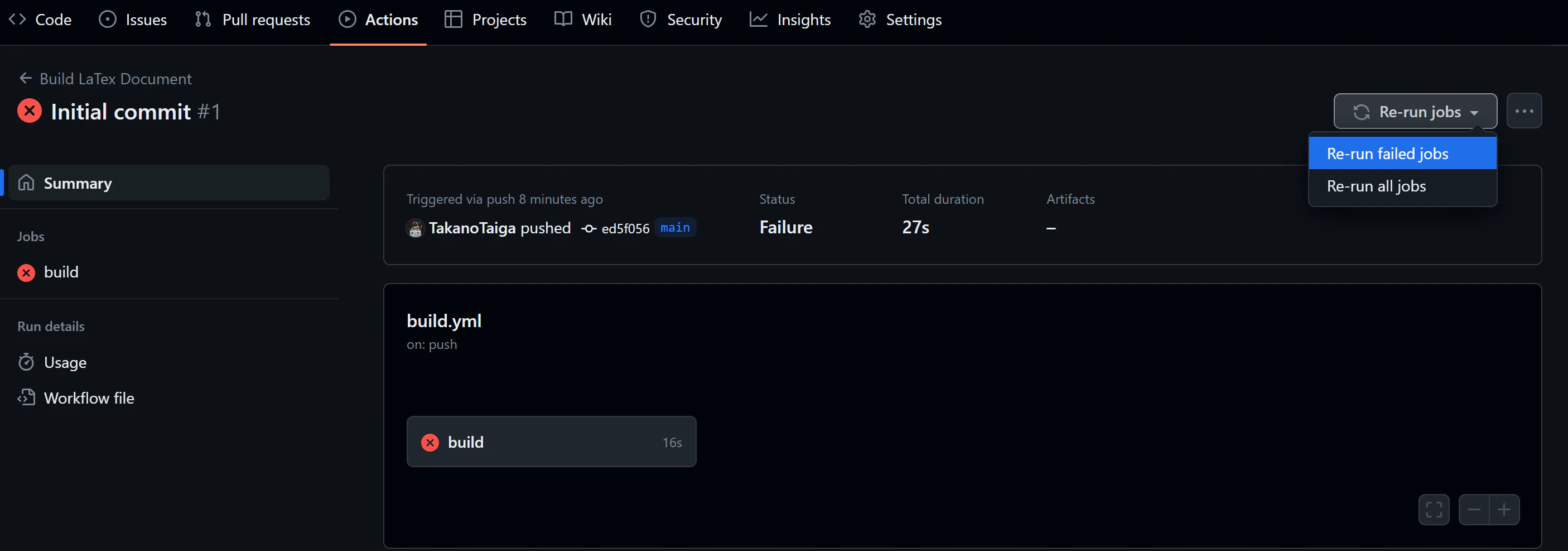This screenshot has width=1568, height=551.
Task: Choose Re-run failed jobs
Action: point(1402,154)
